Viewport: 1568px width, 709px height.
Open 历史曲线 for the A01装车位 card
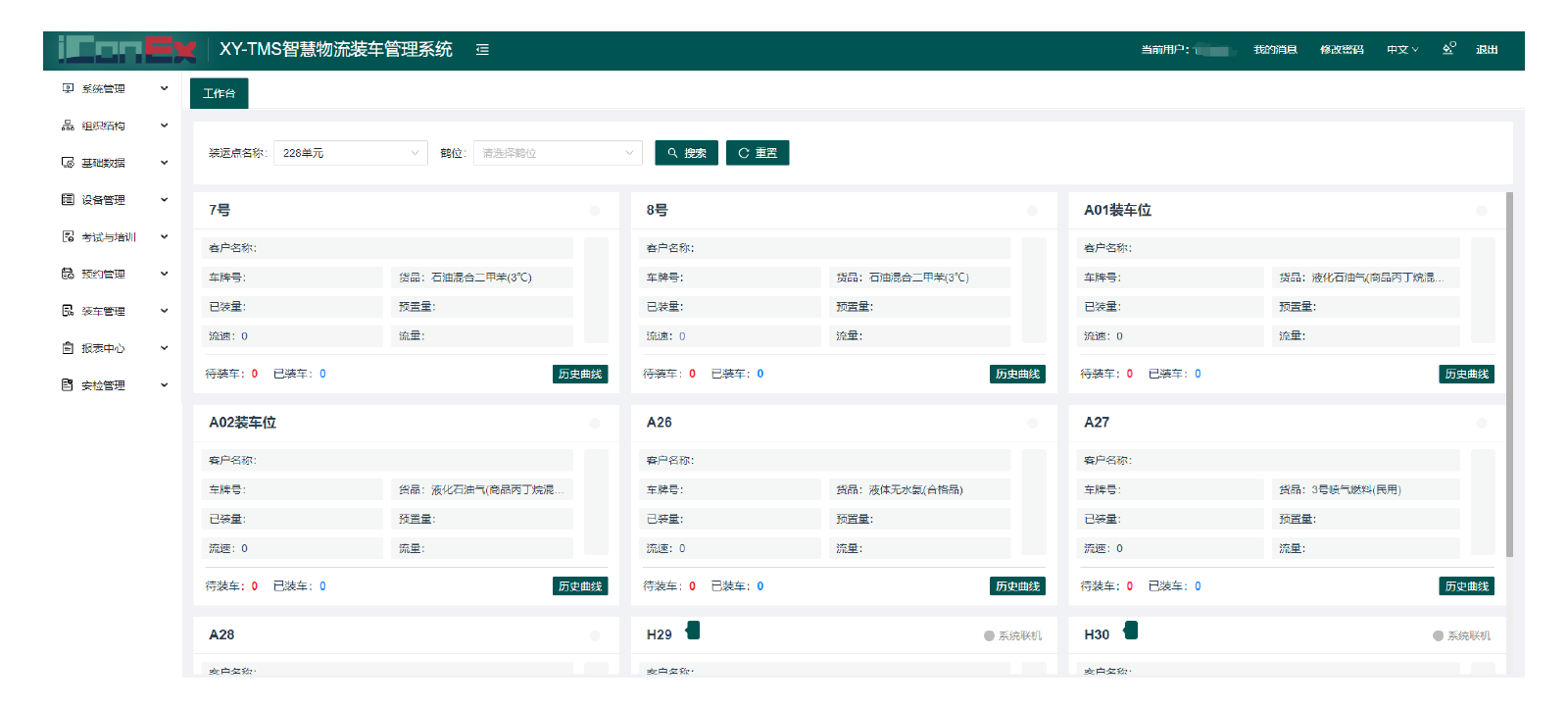pyautogui.click(x=1467, y=374)
